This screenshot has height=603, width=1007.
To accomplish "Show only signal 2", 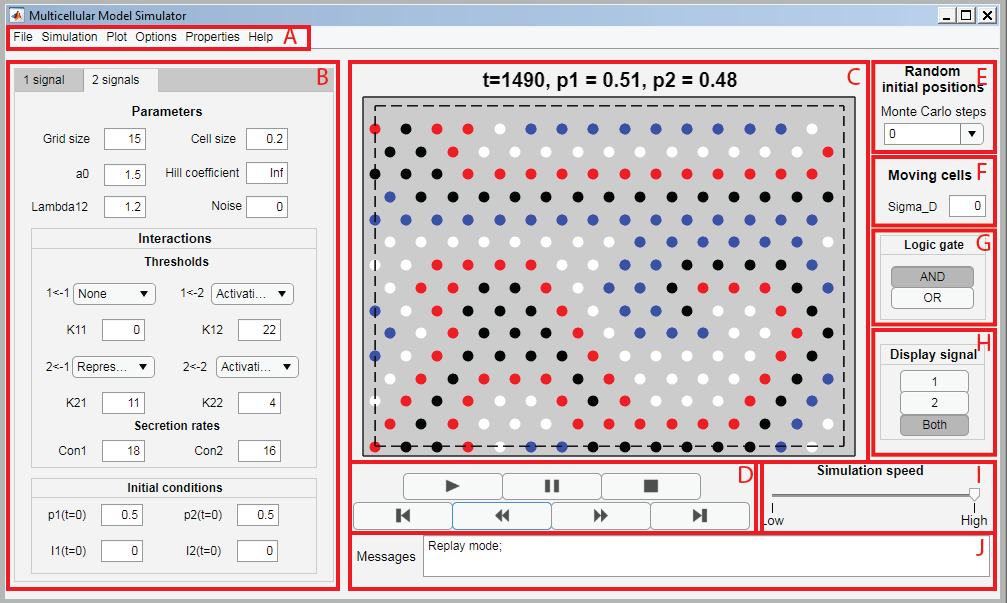I will pos(934,403).
